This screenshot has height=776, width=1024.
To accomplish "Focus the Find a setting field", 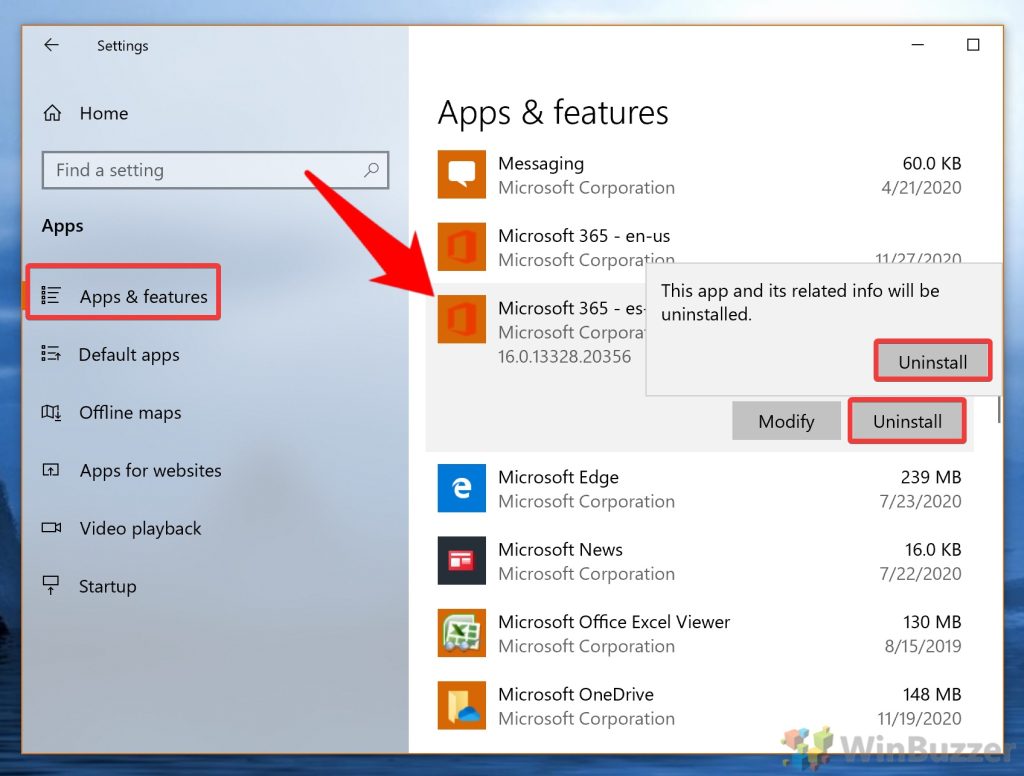I will [x=216, y=170].
